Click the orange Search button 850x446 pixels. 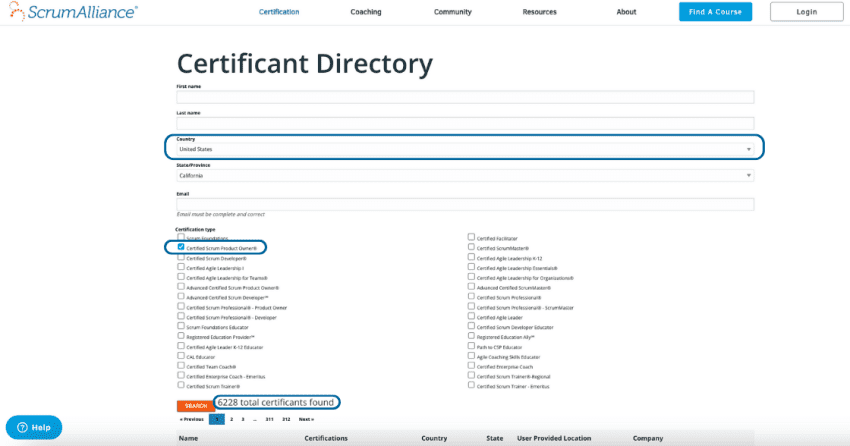(195, 406)
